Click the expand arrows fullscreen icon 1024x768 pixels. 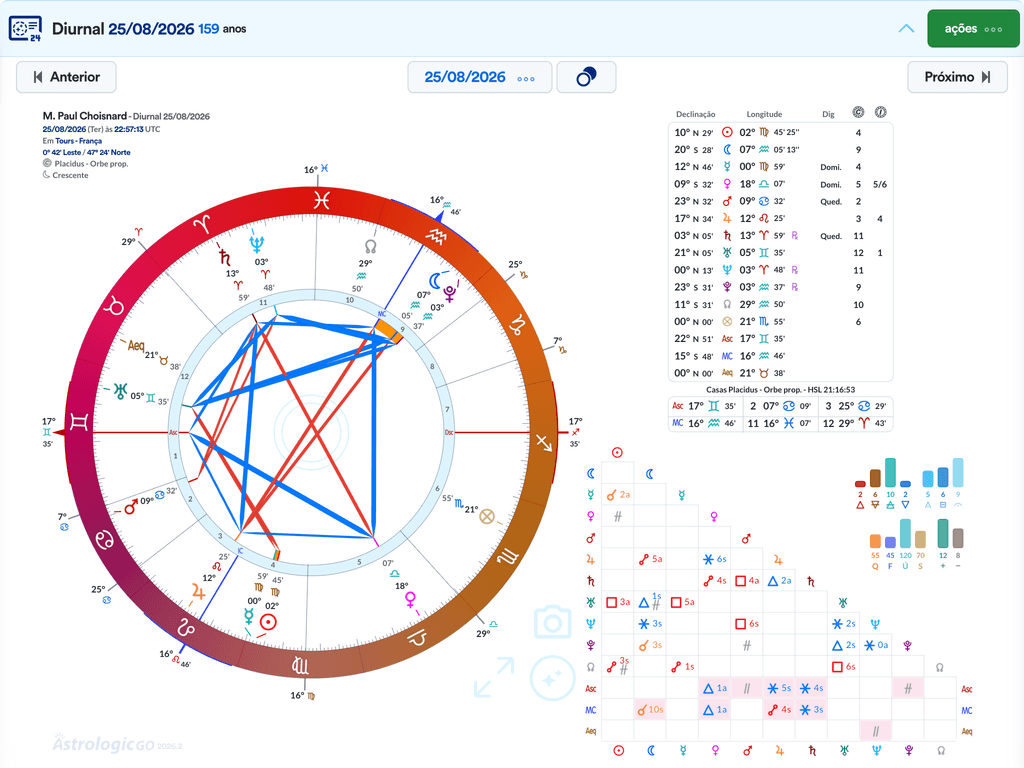[494, 677]
